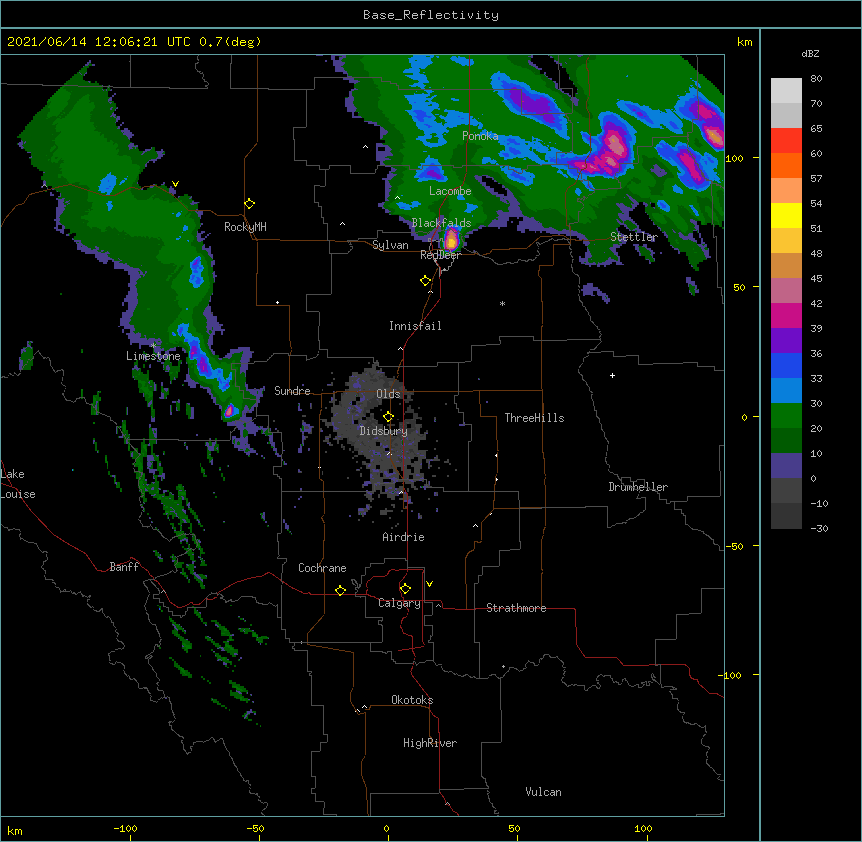This screenshot has width=862, height=842.
Task: Click the blue 36 dBZ legend swatch
Action: coord(786,365)
